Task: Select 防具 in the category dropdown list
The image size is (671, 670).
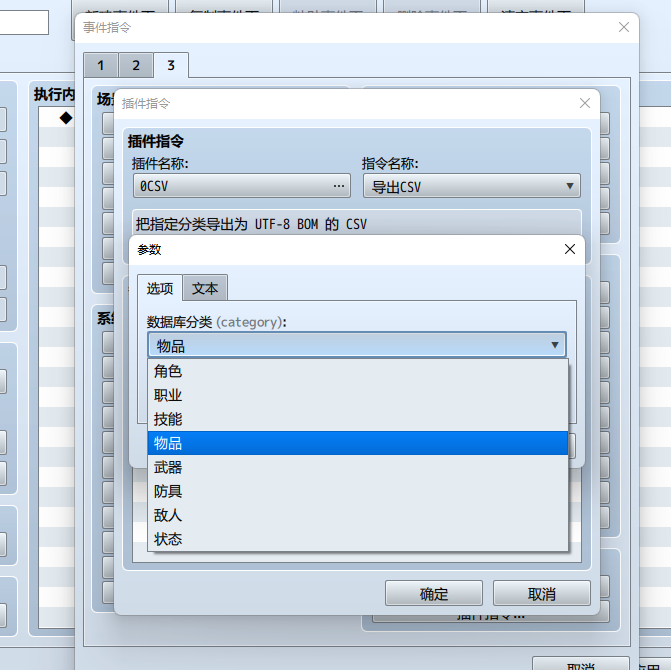Action: [x=358, y=491]
